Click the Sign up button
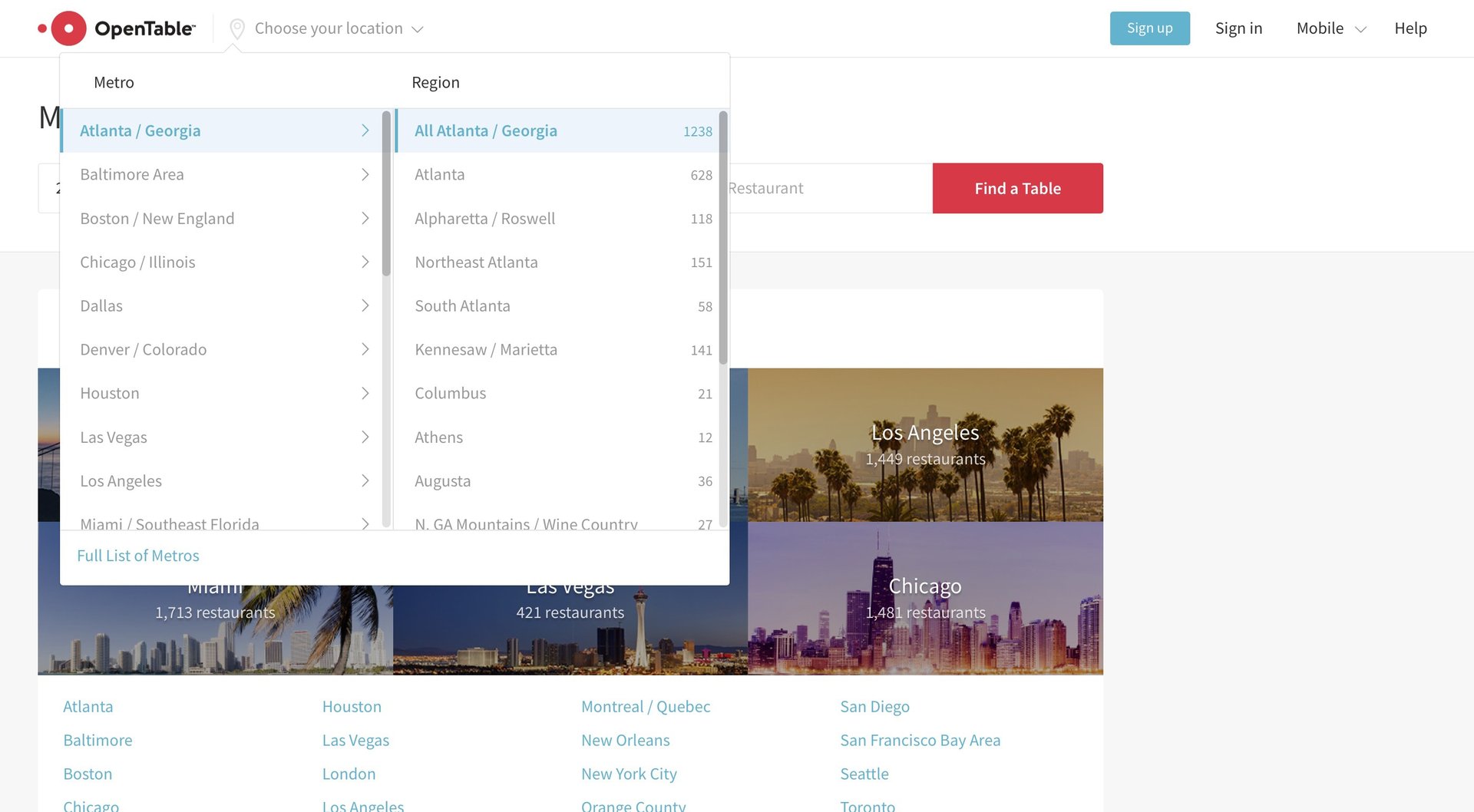Screen dimensions: 1474x812 pyautogui.click(x=1149, y=28)
